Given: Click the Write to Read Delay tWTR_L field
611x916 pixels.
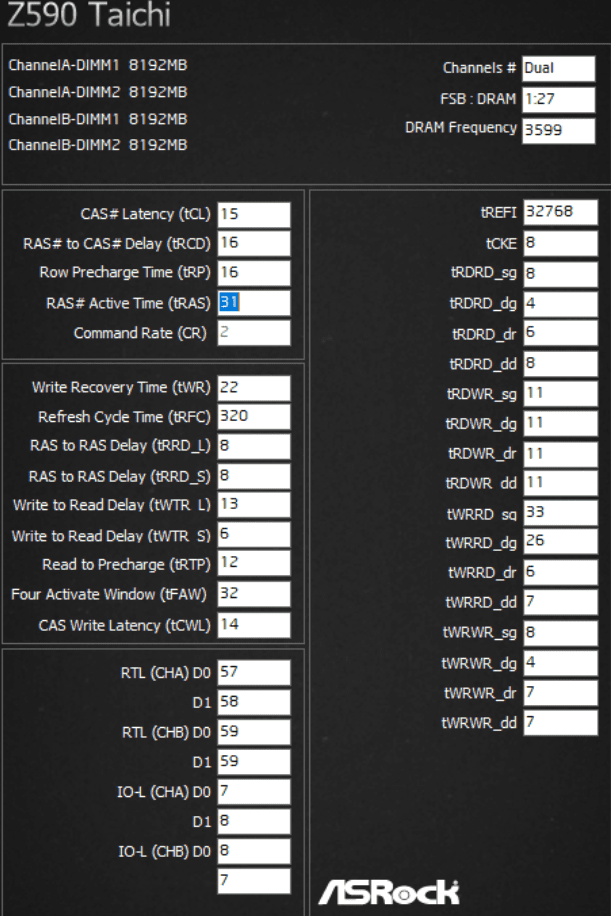Looking at the screenshot, I should pos(254,505).
